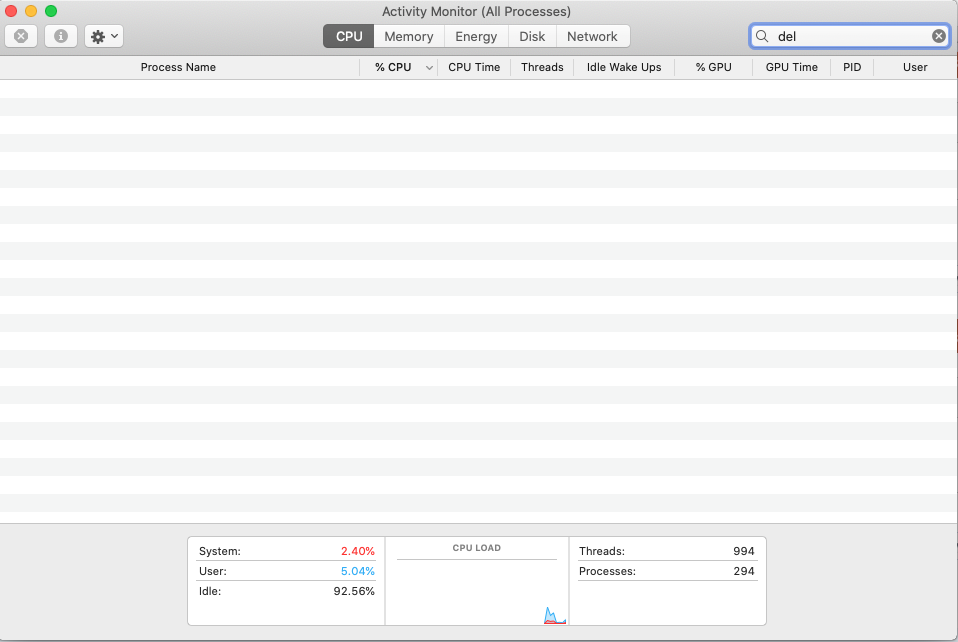Clear the search field with the X button

pyautogui.click(x=939, y=36)
